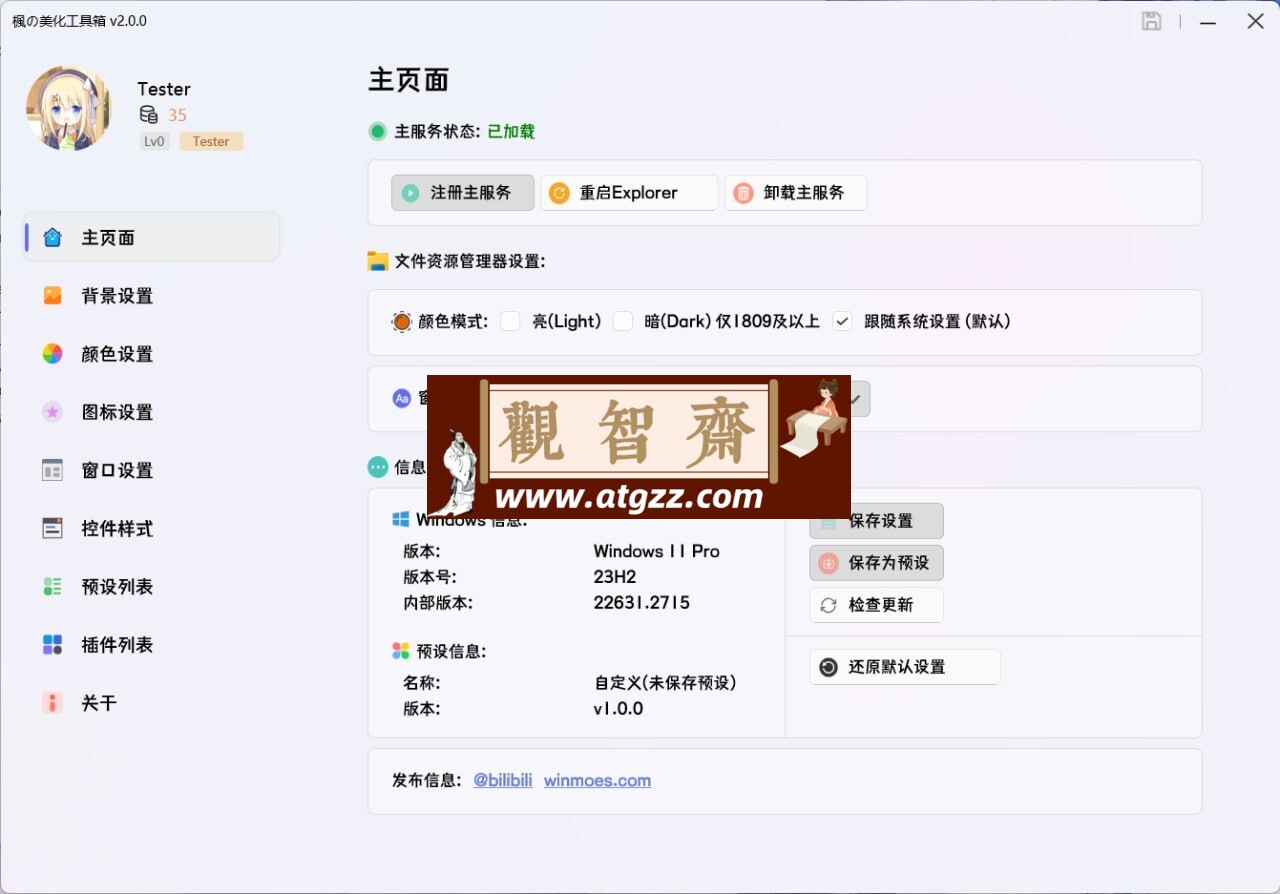Open the 关于 page in the sidebar

click(x=152, y=703)
